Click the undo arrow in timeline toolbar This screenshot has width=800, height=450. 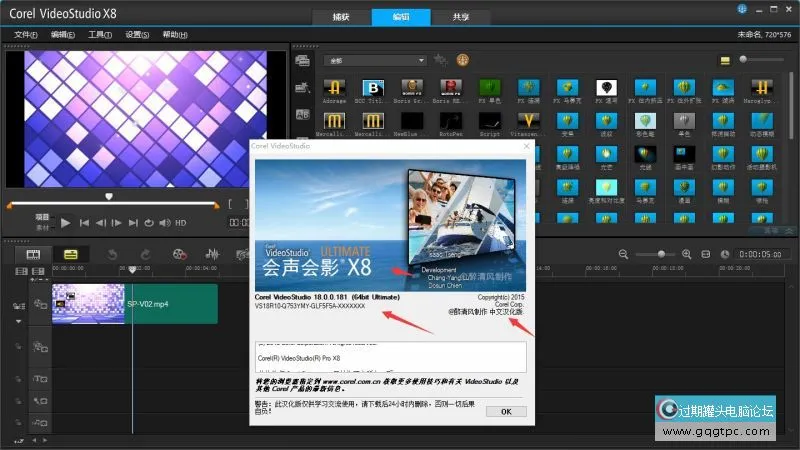click(x=112, y=254)
